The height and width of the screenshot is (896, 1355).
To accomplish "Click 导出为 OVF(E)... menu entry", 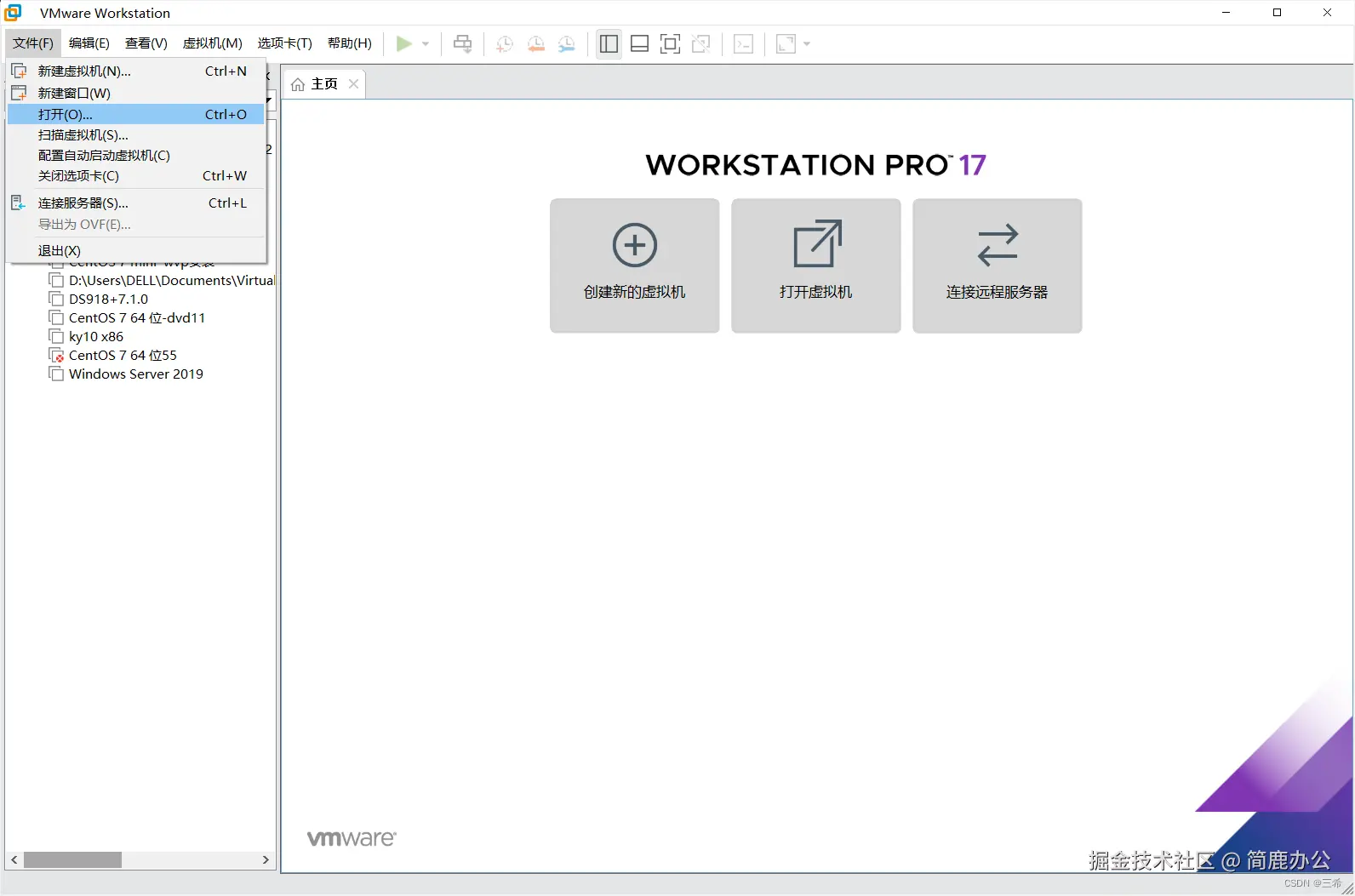I will click(136, 225).
